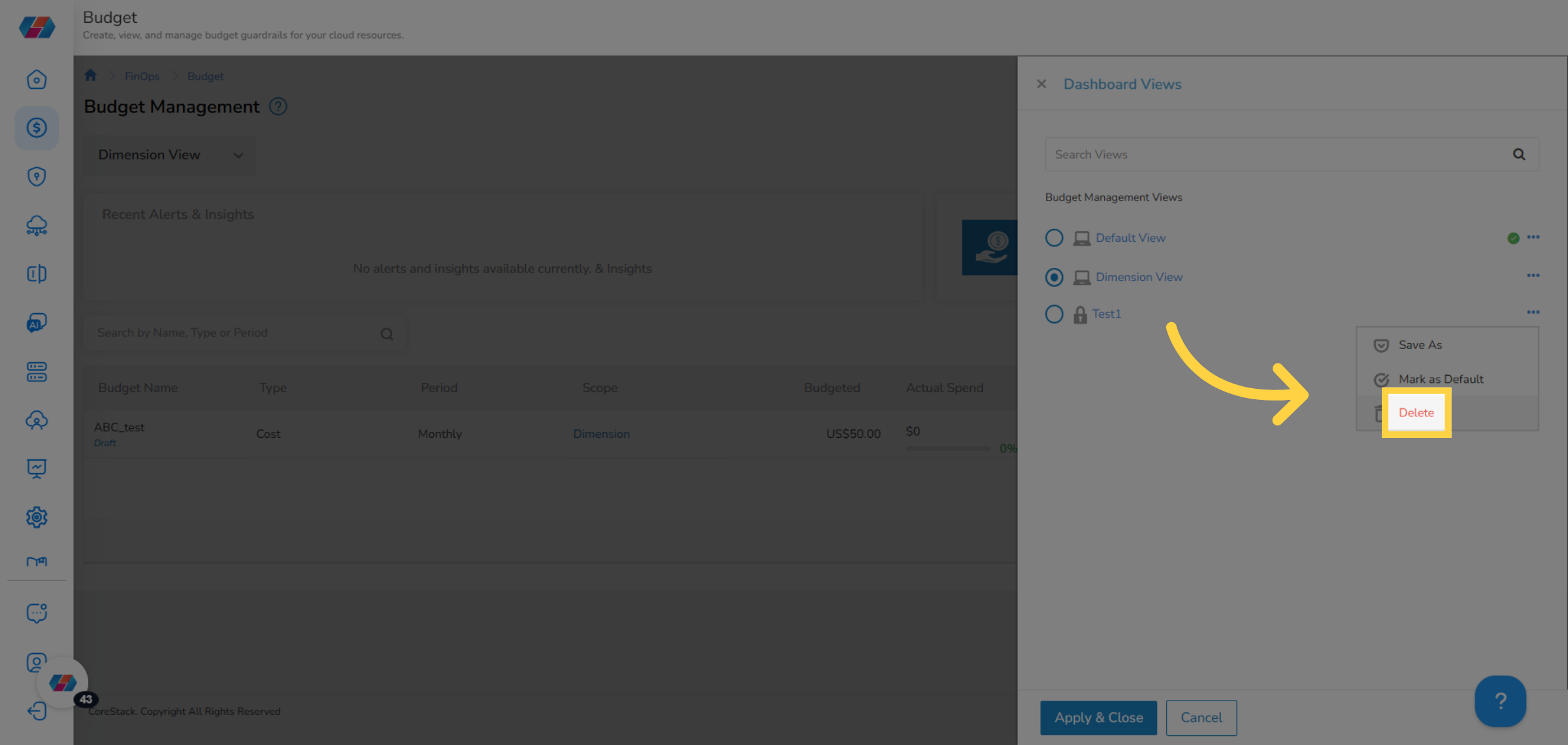Select the Test1 radio button

coord(1054,314)
